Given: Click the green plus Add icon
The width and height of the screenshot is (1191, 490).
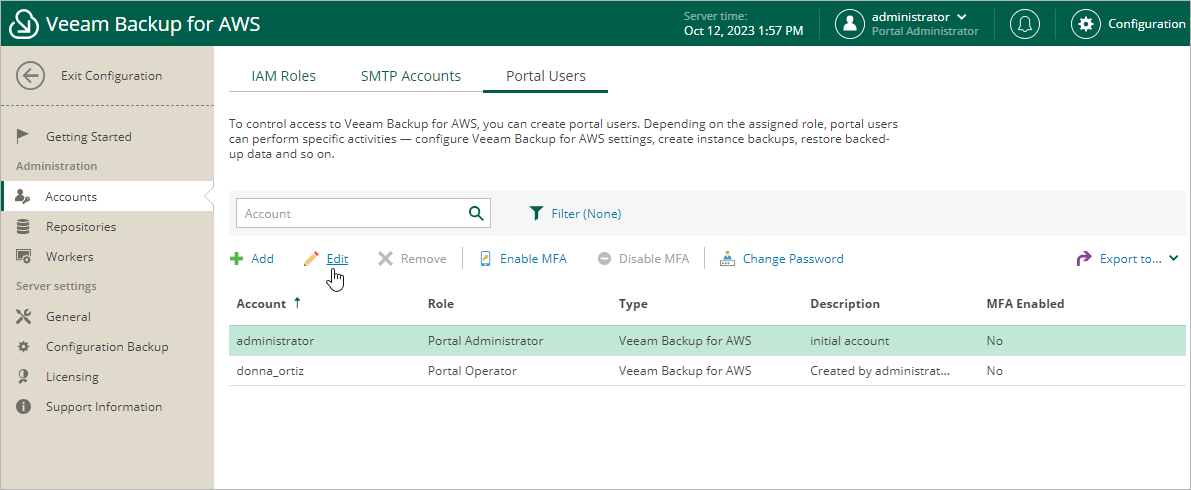Looking at the screenshot, I should pos(237,258).
